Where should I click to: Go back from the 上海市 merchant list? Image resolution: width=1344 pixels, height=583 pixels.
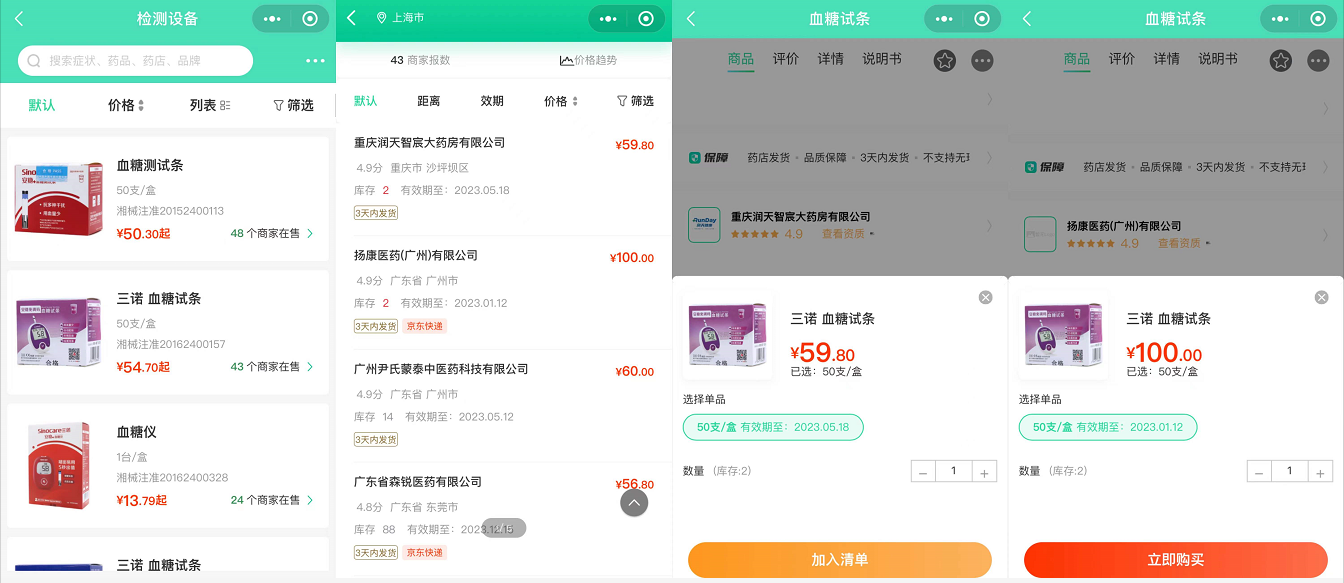pyautogui.click(x=351, y=19)
